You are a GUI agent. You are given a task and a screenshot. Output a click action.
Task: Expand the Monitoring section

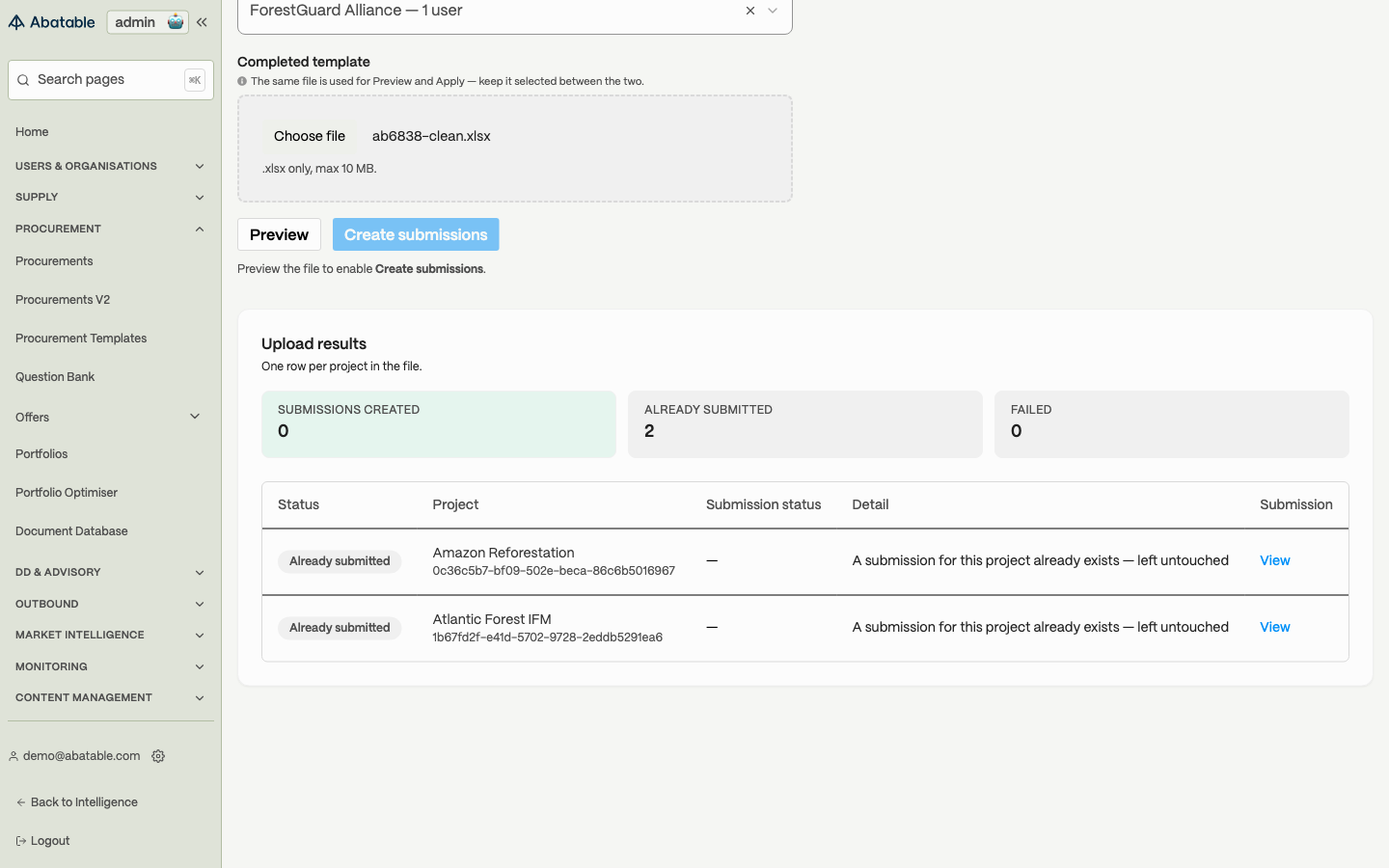click(111, 666)
